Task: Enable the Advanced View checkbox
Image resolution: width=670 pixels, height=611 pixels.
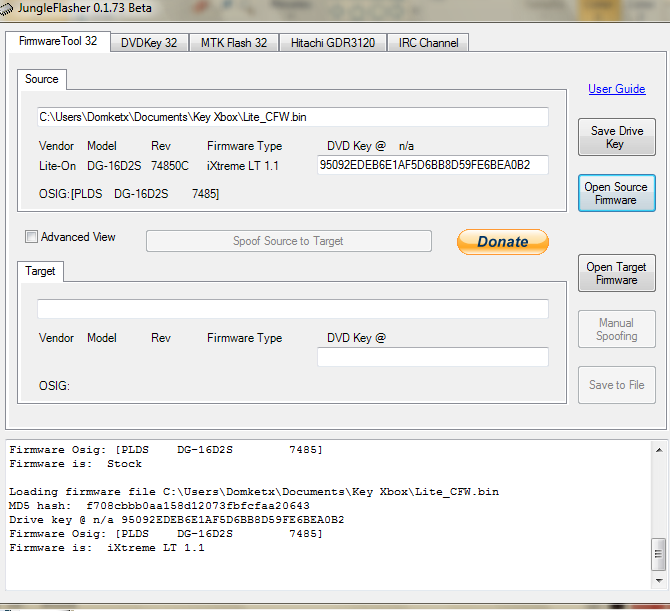Action: [32, 237]
